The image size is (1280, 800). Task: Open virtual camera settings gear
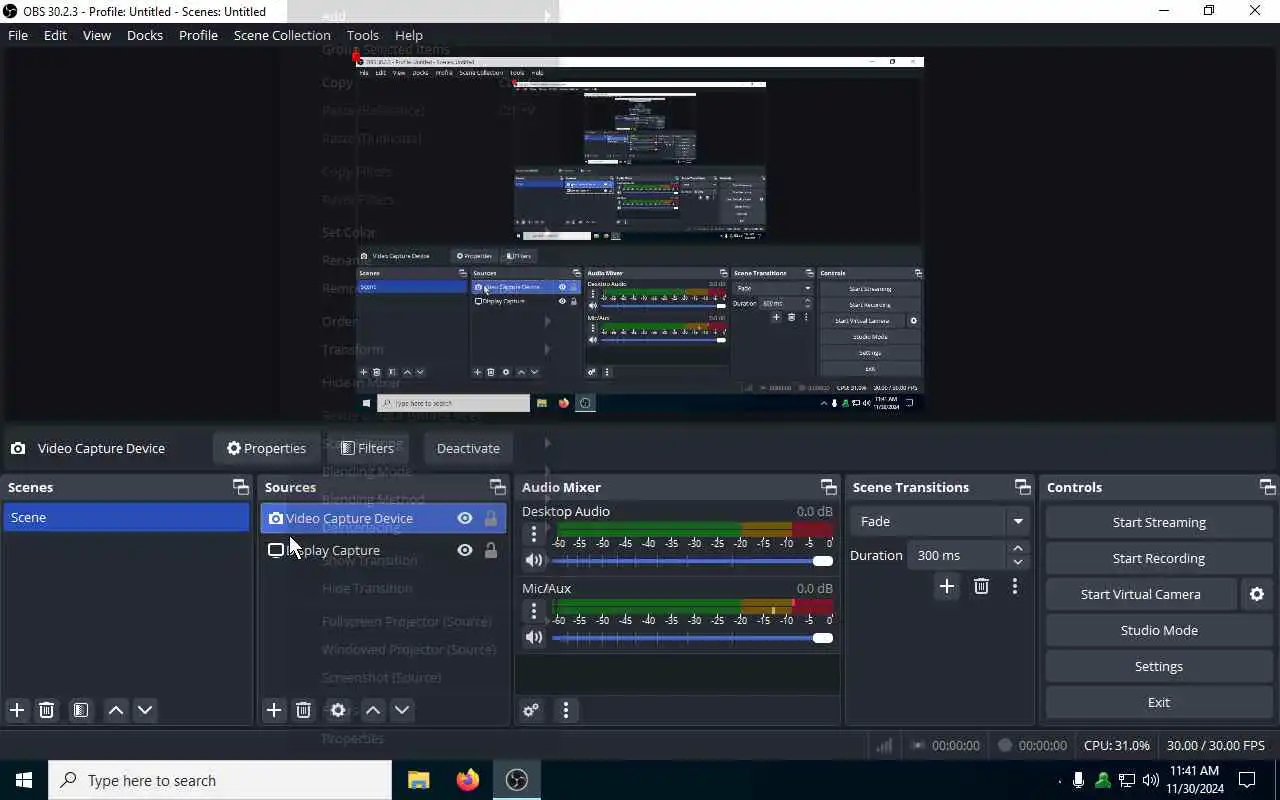pos(1257,594)
